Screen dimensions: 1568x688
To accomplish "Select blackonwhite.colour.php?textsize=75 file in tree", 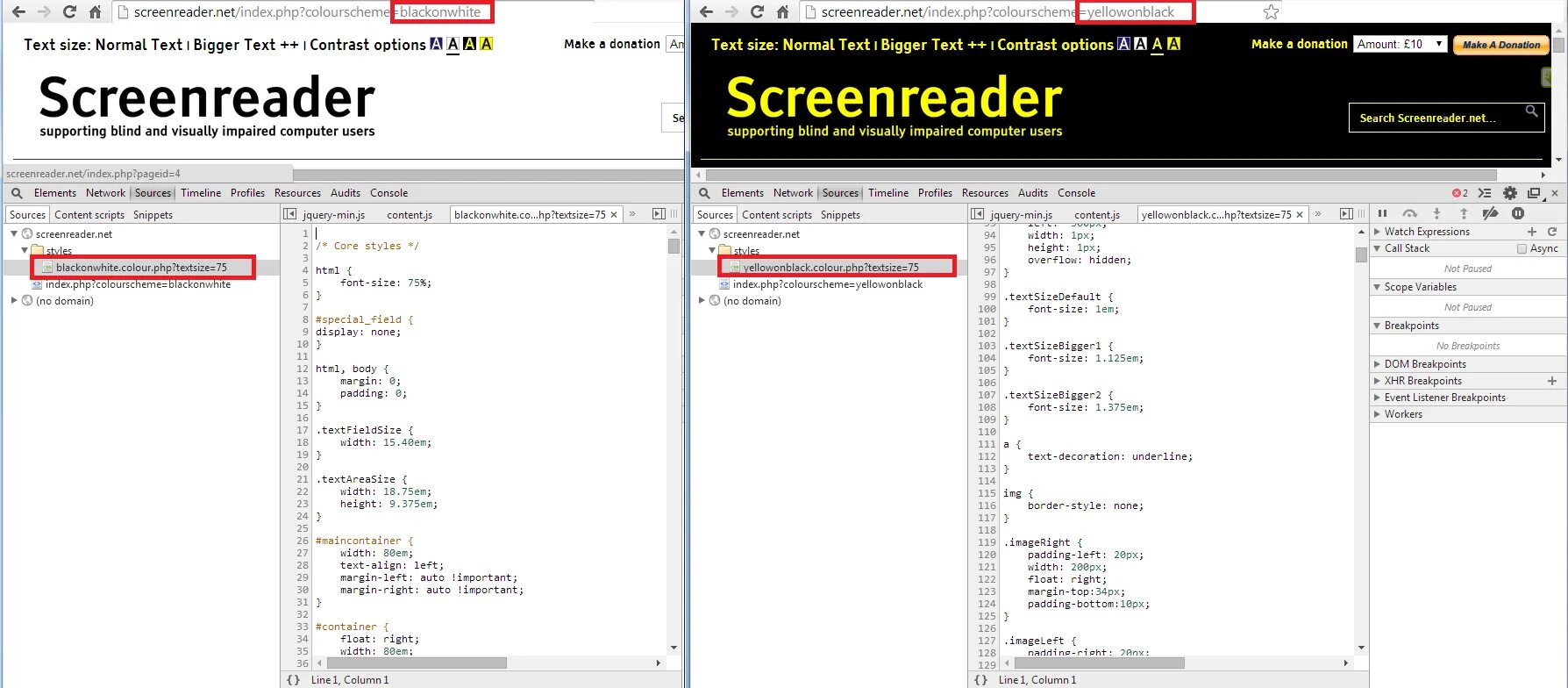I will (x=141, y=268).
